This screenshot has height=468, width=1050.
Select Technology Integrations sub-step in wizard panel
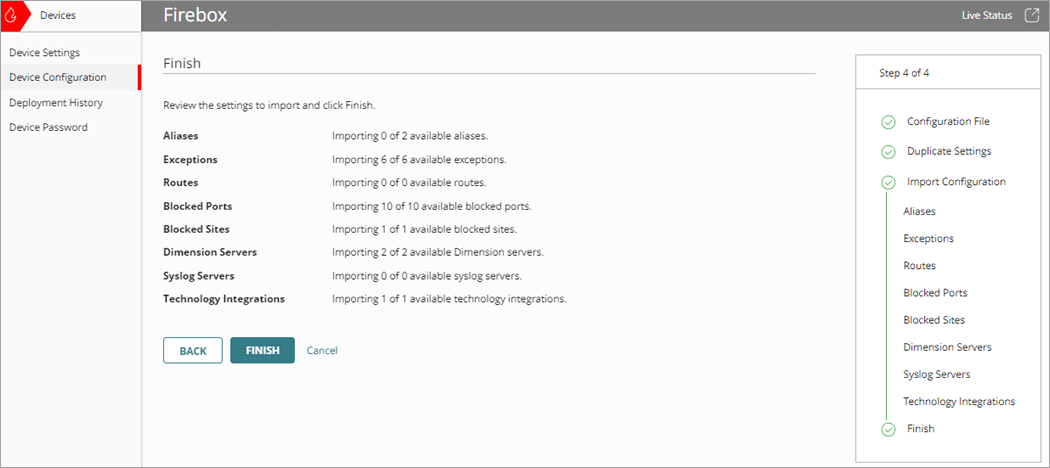[959, 402]
